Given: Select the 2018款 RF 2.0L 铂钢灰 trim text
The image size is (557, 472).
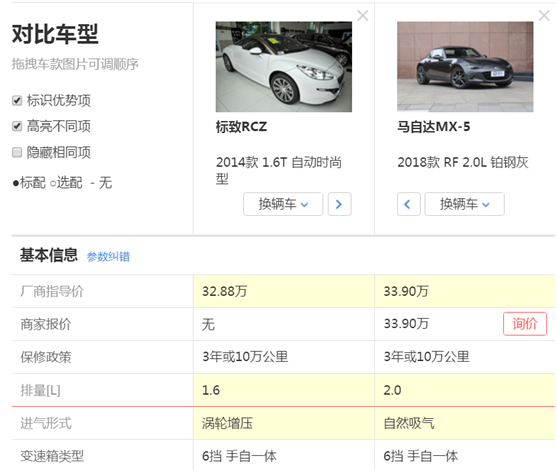Looking at the screenshot, I should point(463,162).
